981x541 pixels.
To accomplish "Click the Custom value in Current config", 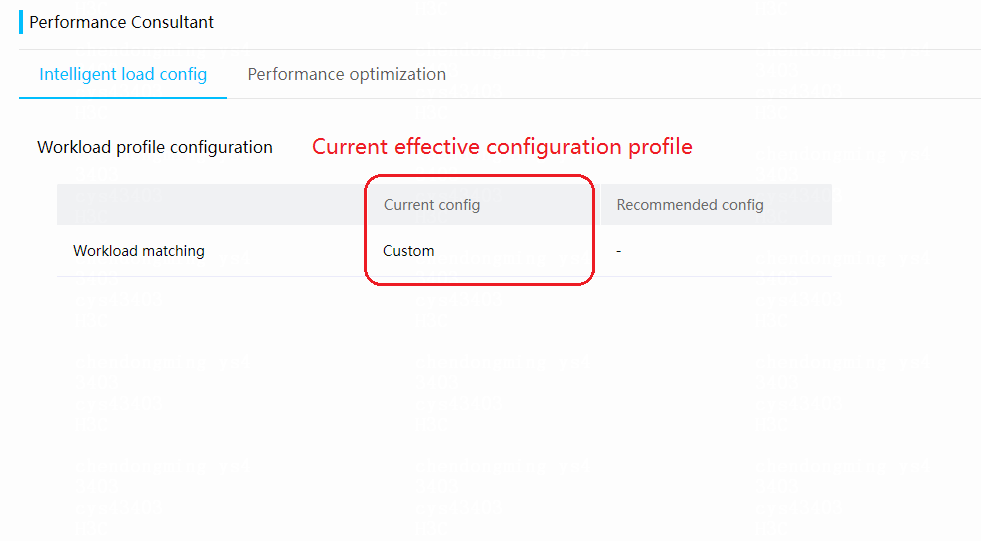I will [409, 251].
